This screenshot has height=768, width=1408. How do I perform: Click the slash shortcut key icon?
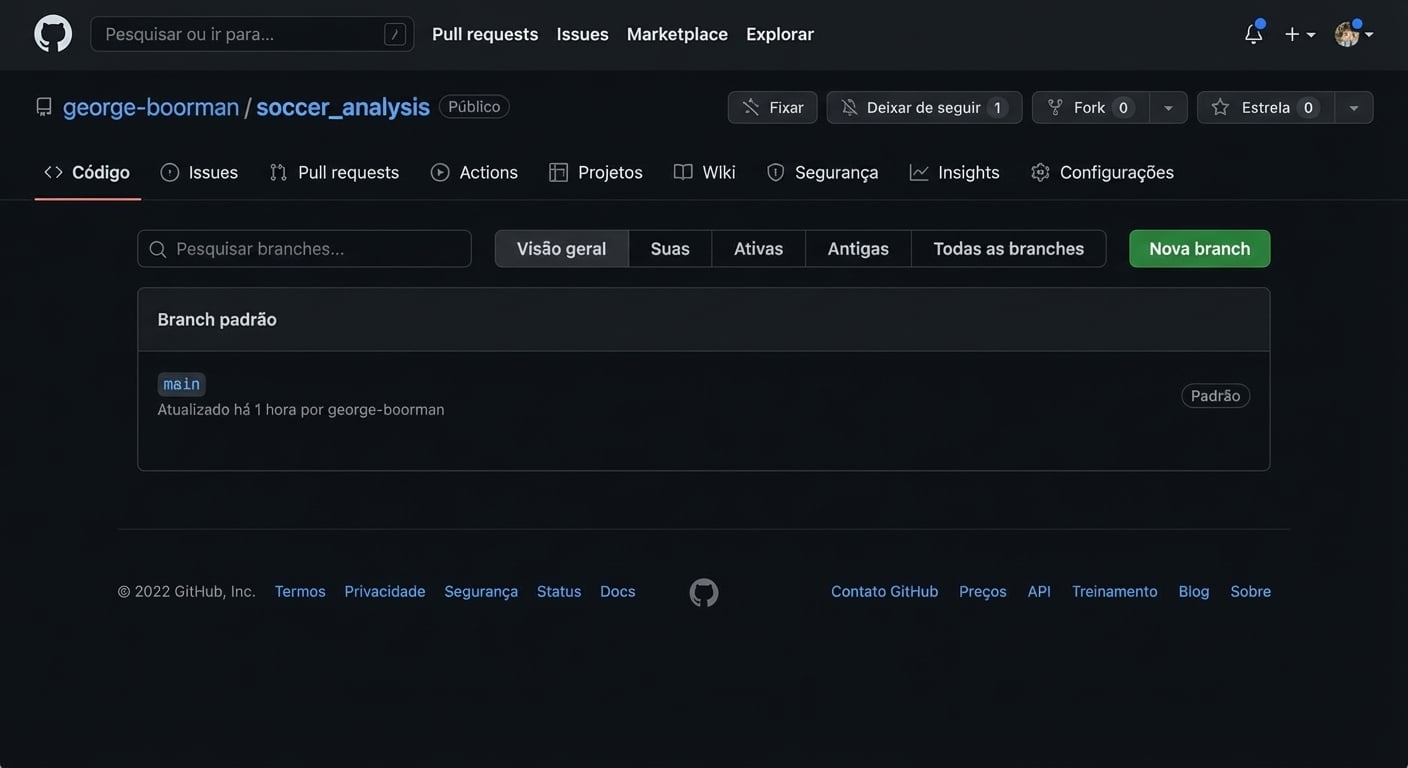[395, 34]
